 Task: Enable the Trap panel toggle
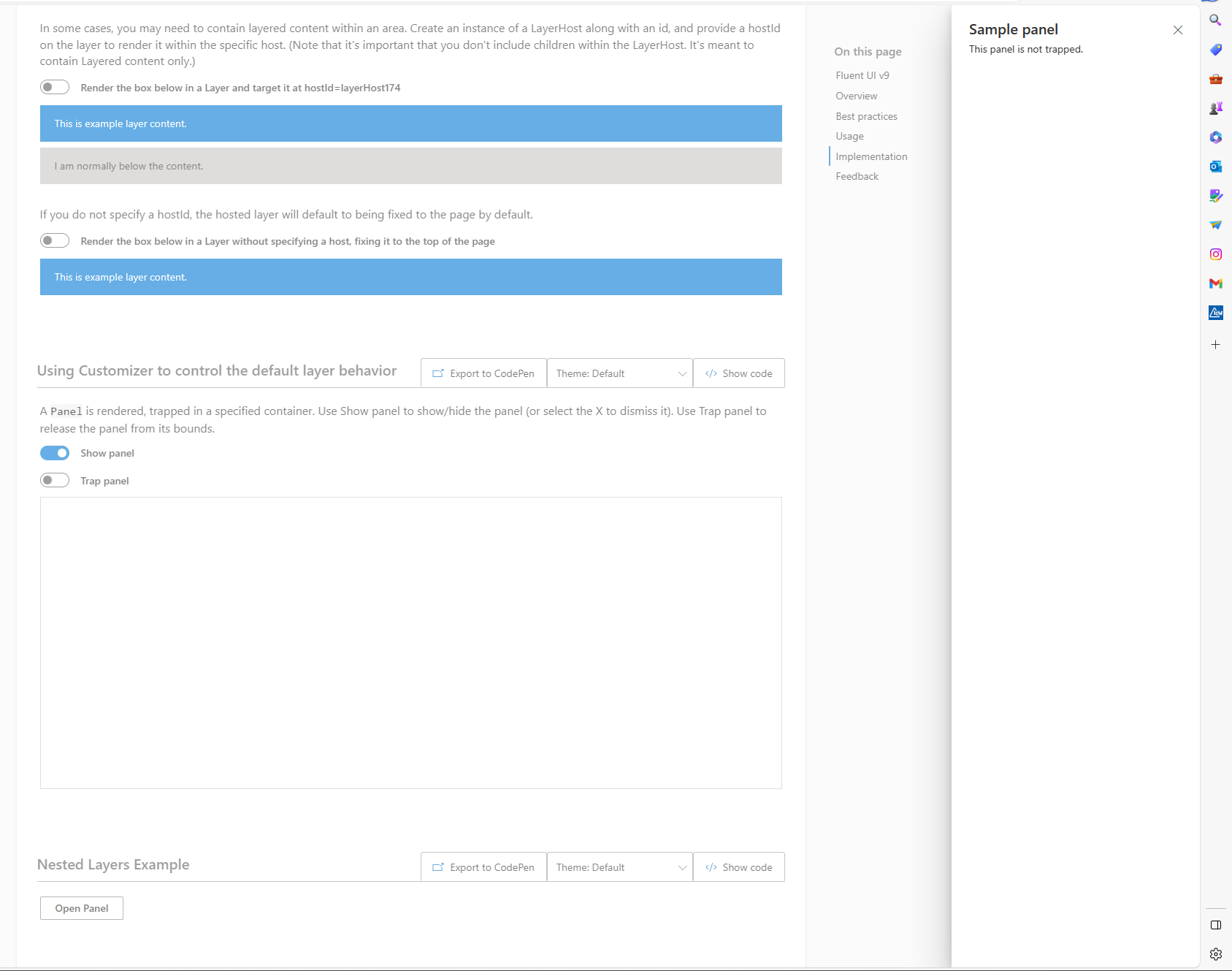pos(54,480)
